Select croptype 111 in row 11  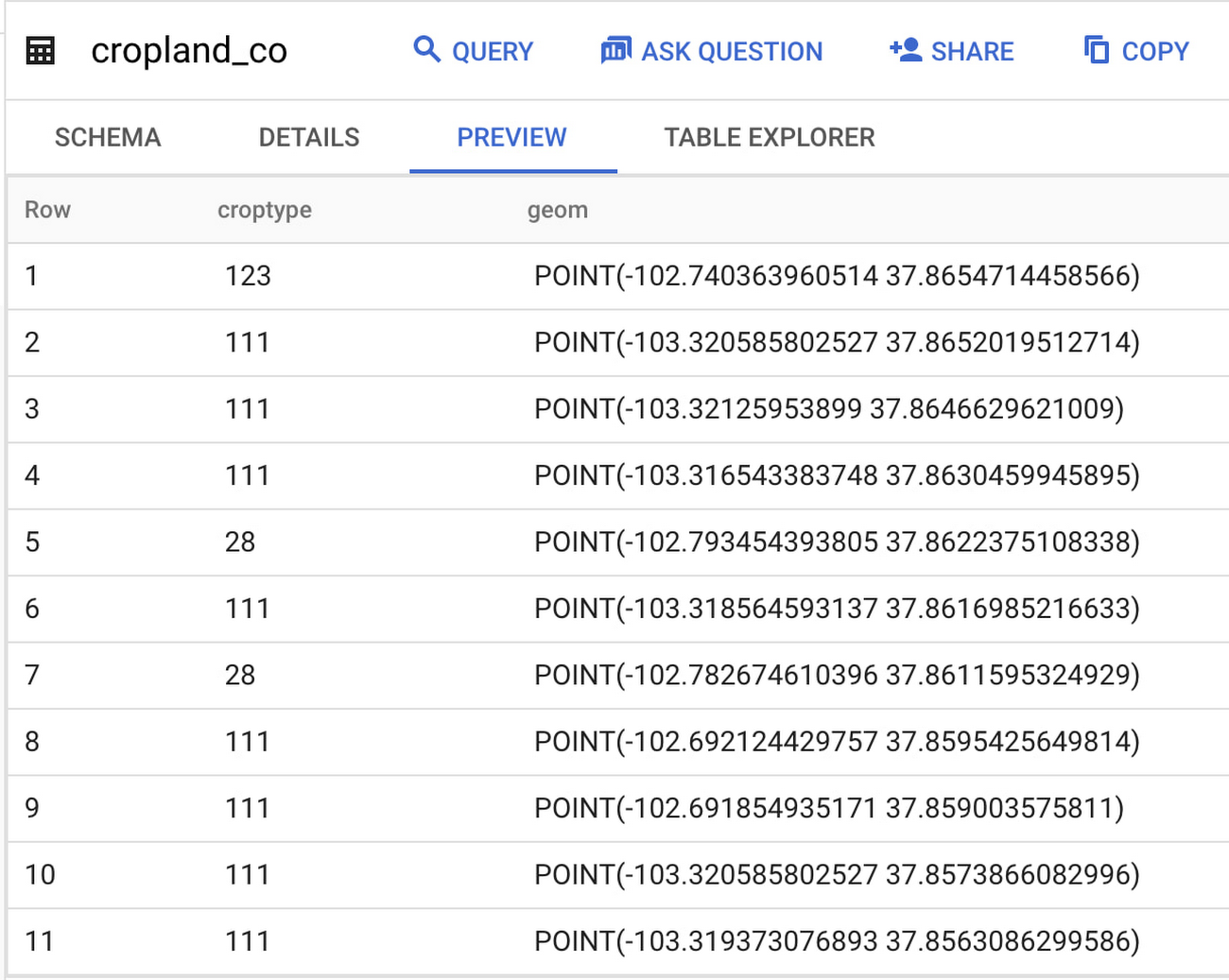[x=248, y=942]
